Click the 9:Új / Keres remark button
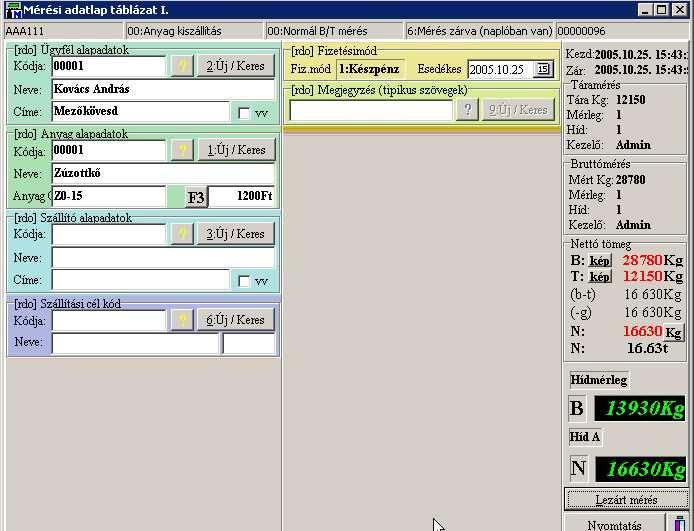Image resolution: width=694 pixels, height=531 pixels. click(518, 109)
